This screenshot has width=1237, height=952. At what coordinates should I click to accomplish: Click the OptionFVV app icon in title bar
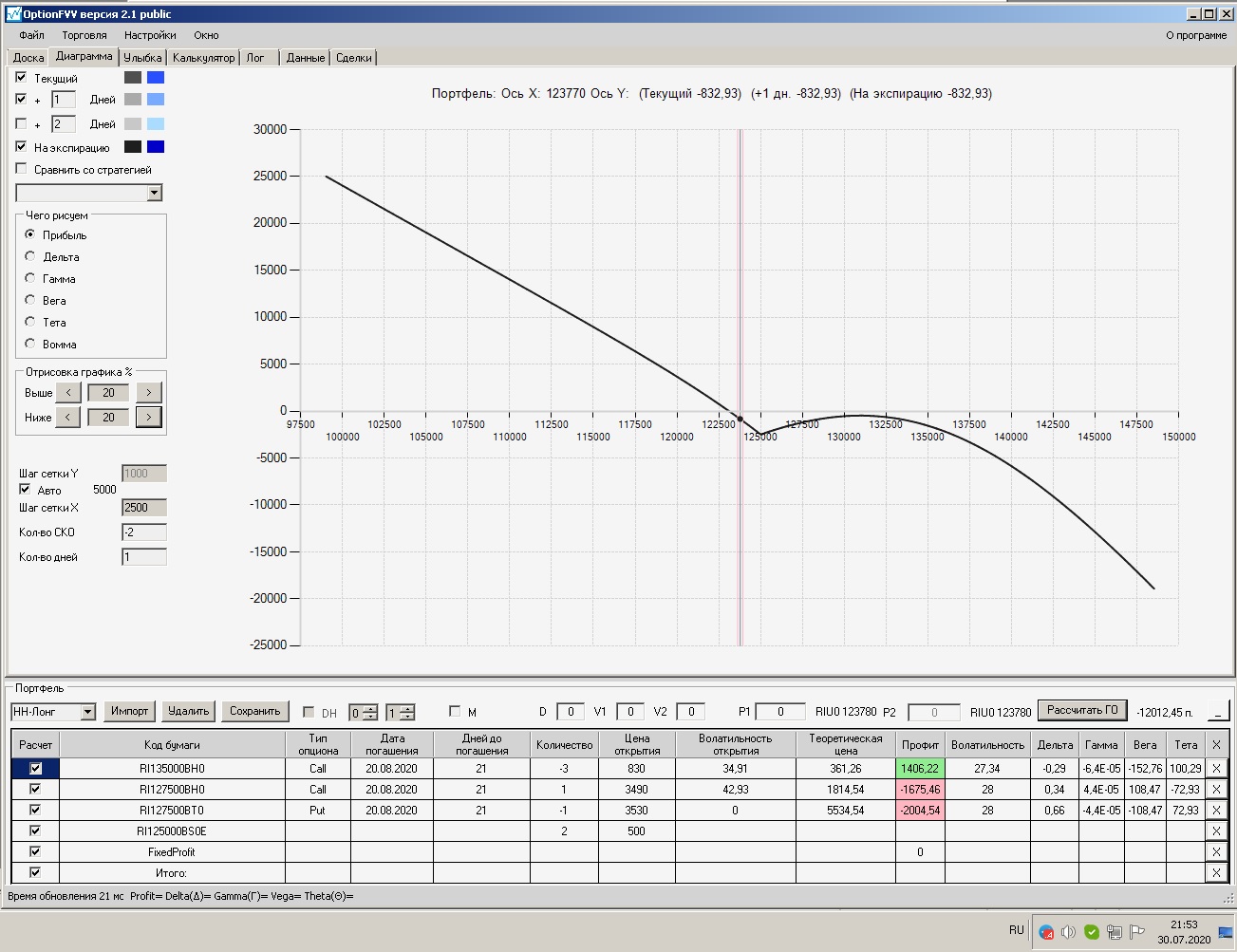(x=13, y=14)
